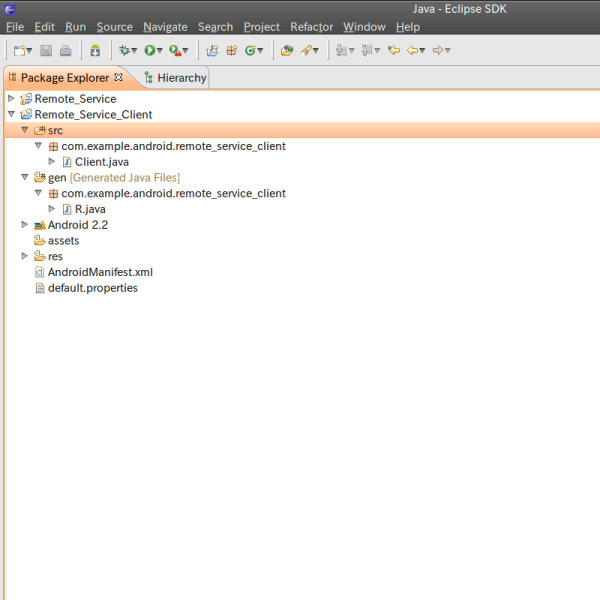Collapse the src folder node
The height and width of the screenshot is (600, 600).
[25, 130]
